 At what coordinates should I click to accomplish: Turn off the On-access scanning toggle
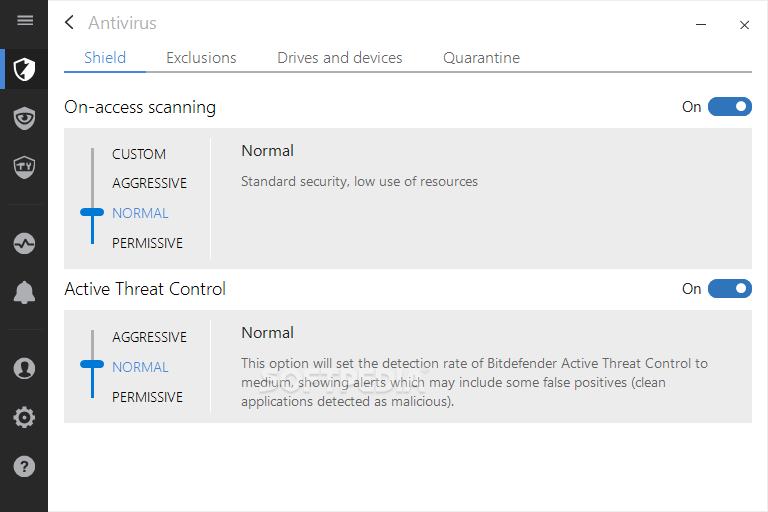pos(729,107)
